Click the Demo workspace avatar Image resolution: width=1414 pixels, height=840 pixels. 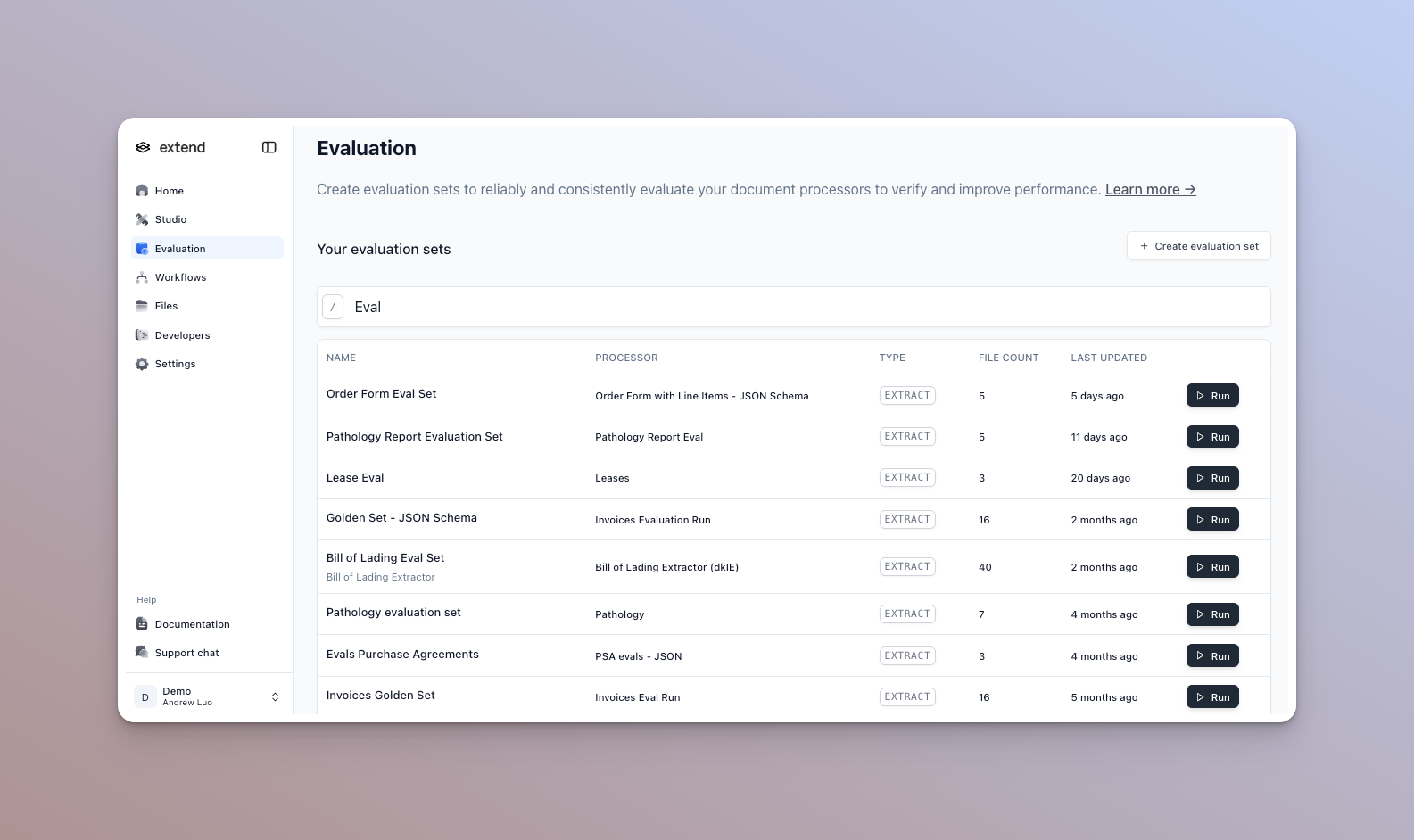[x=145, y=697]
